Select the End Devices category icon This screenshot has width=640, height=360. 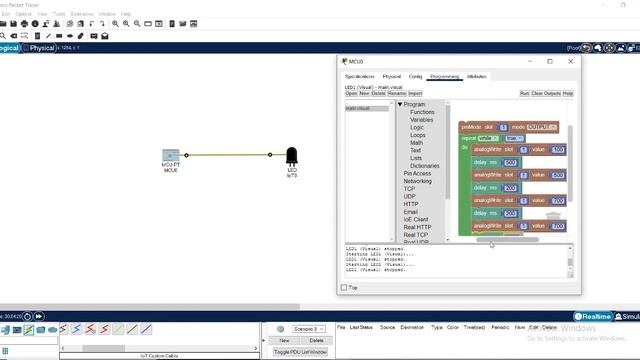pos(17,330)
